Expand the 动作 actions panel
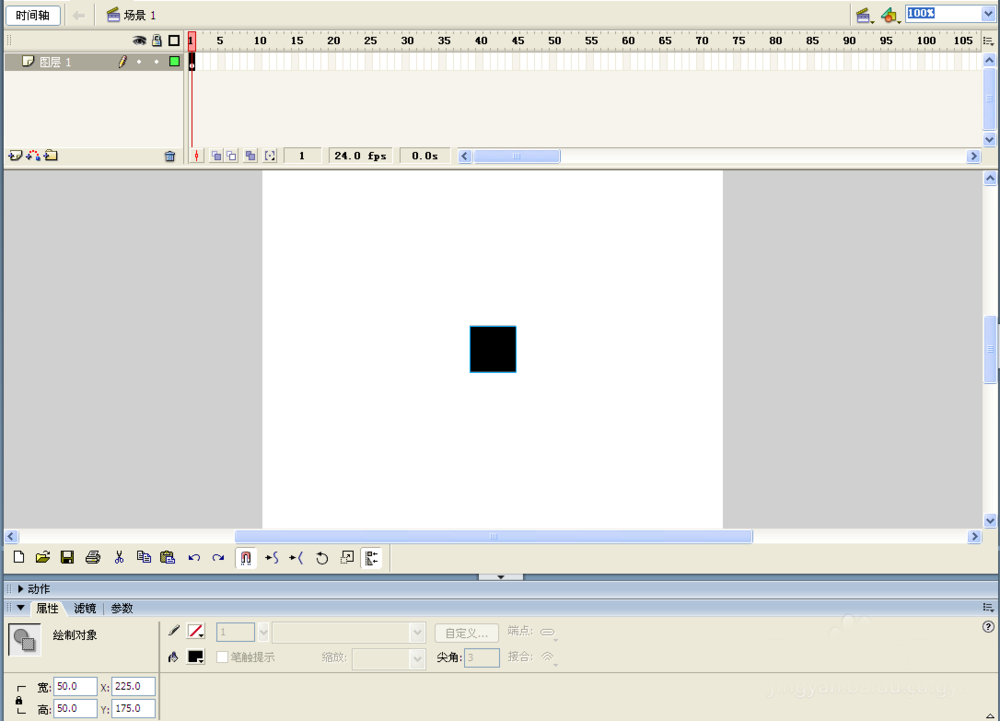This screenshot has height=721, width=1000. coord(20,589)
